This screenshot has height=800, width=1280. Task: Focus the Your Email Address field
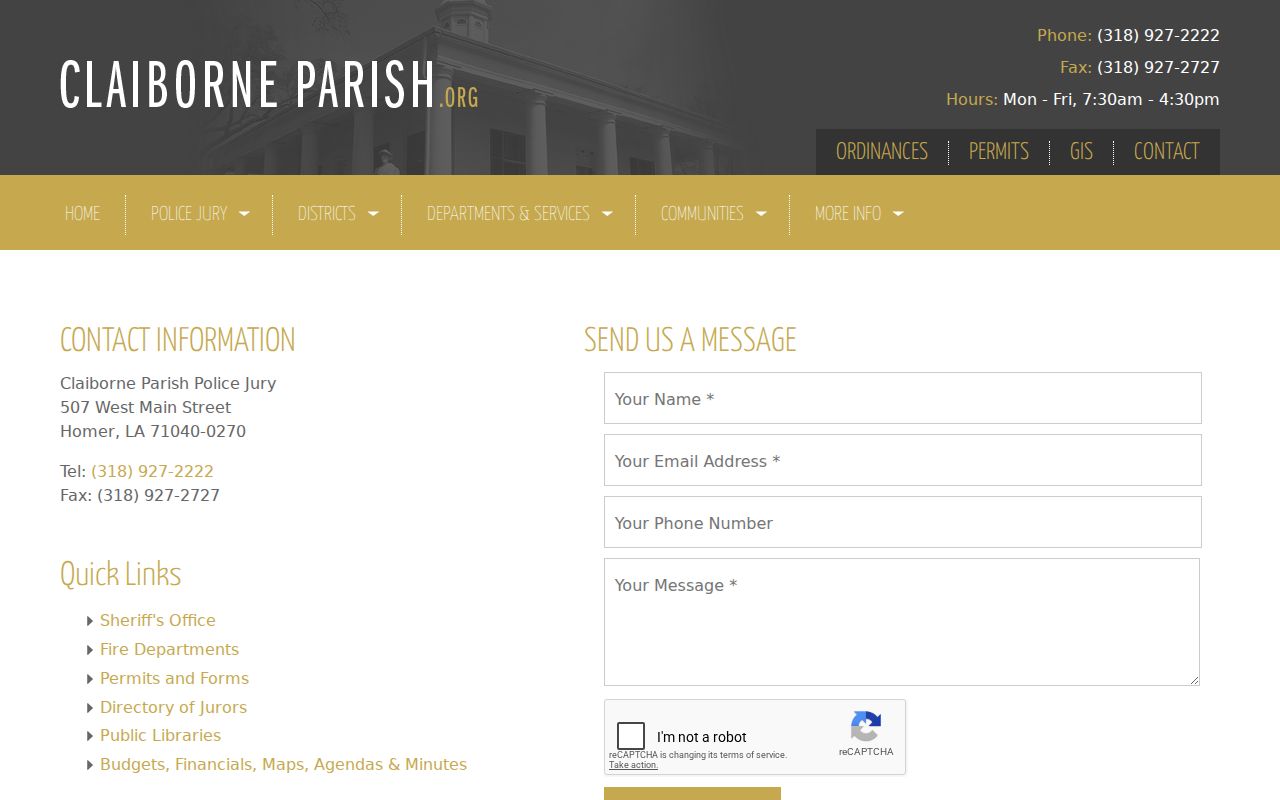902,460
